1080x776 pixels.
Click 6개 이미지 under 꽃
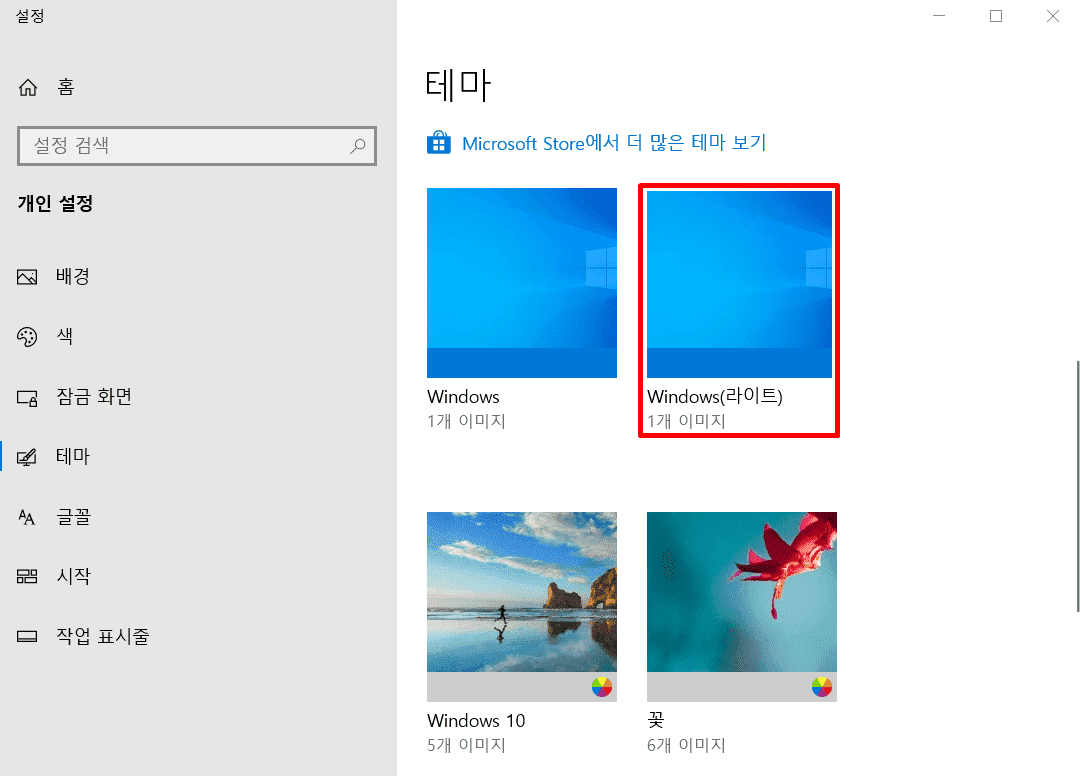[x=686, y=745]
